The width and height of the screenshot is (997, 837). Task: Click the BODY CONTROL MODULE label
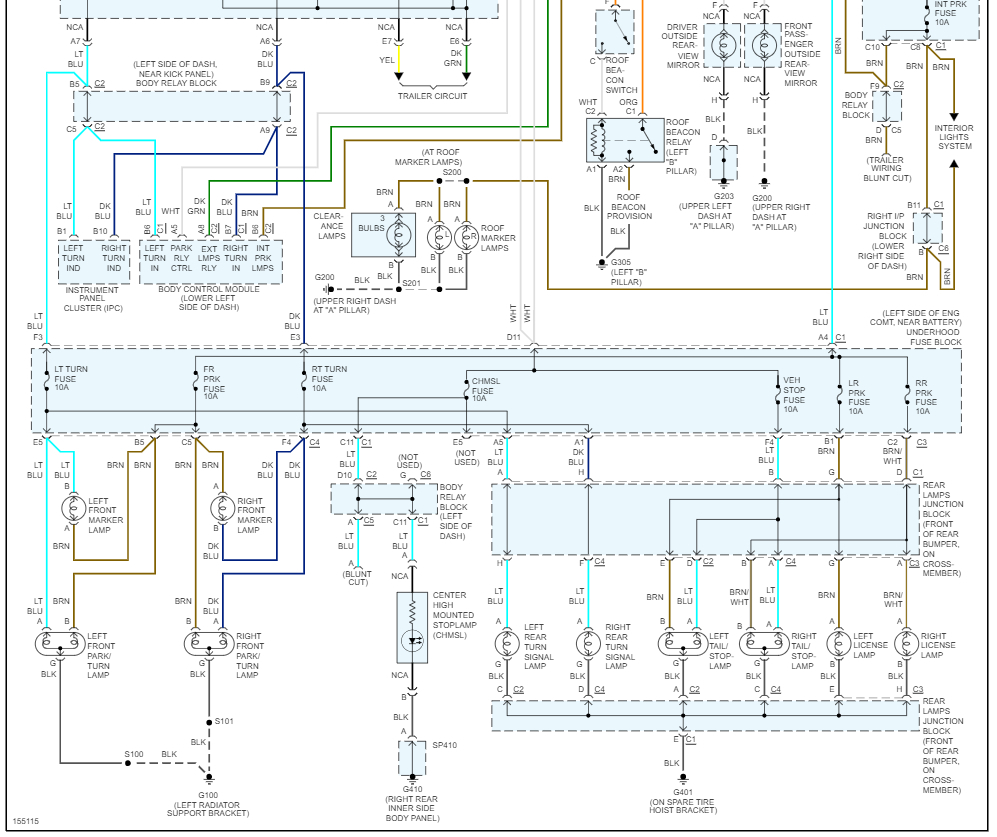click(209, 289)
